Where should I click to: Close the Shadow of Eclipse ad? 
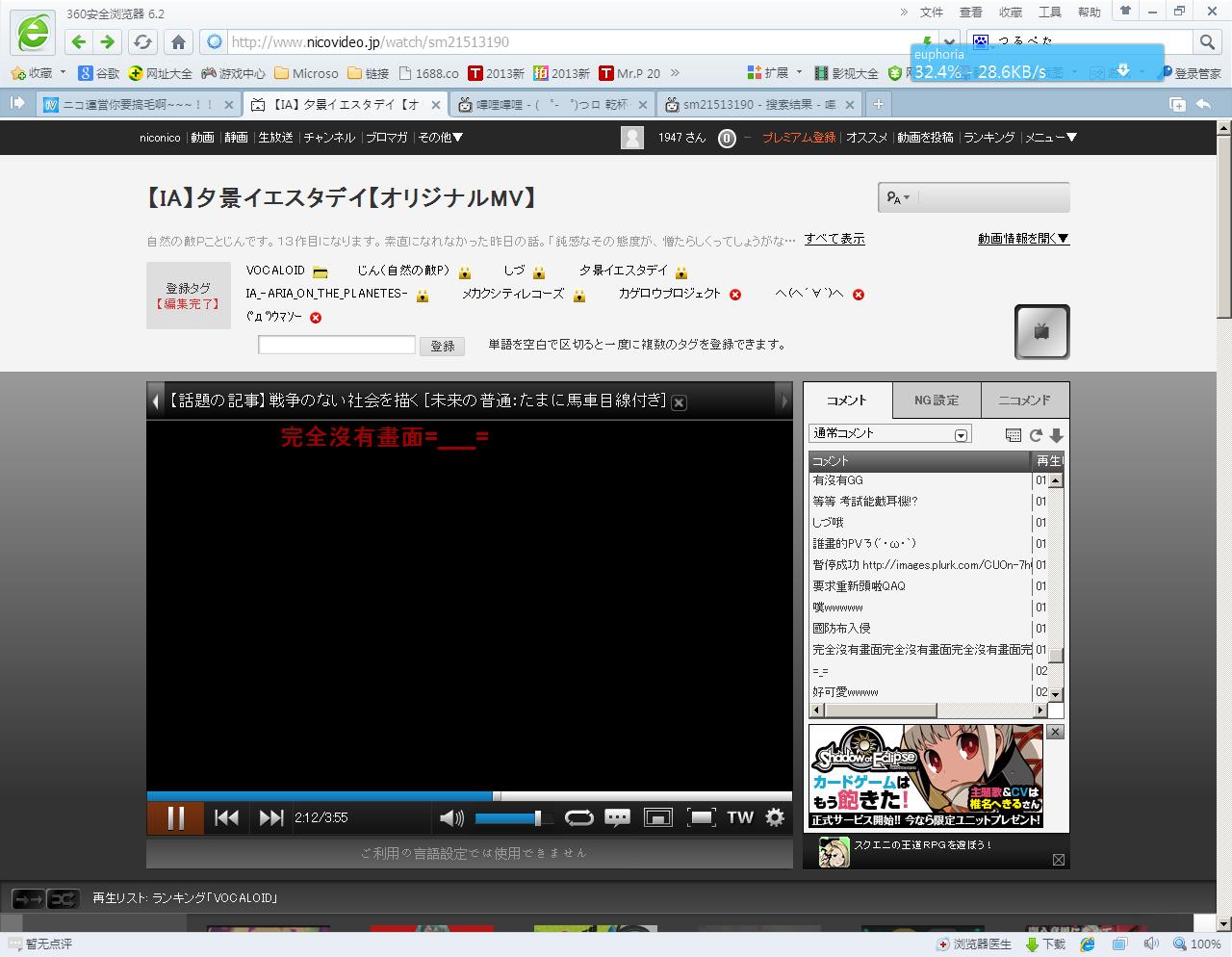(1055, 733)
